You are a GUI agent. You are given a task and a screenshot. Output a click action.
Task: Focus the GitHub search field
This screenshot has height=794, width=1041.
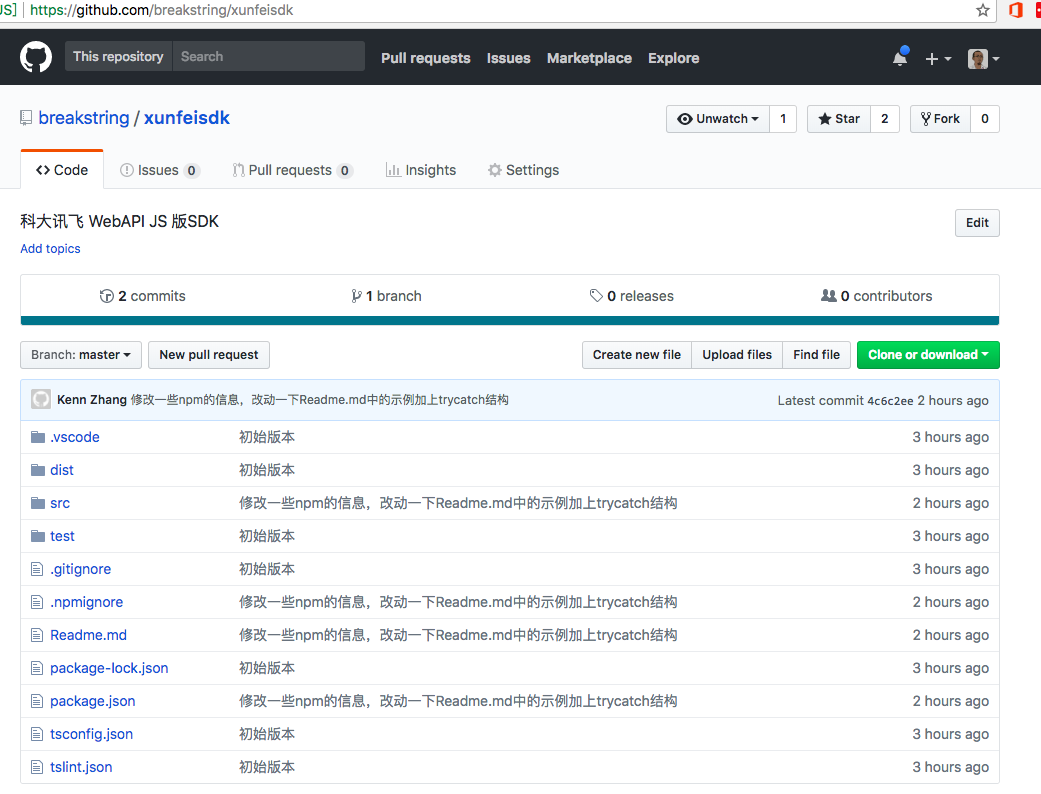point(268,57)
